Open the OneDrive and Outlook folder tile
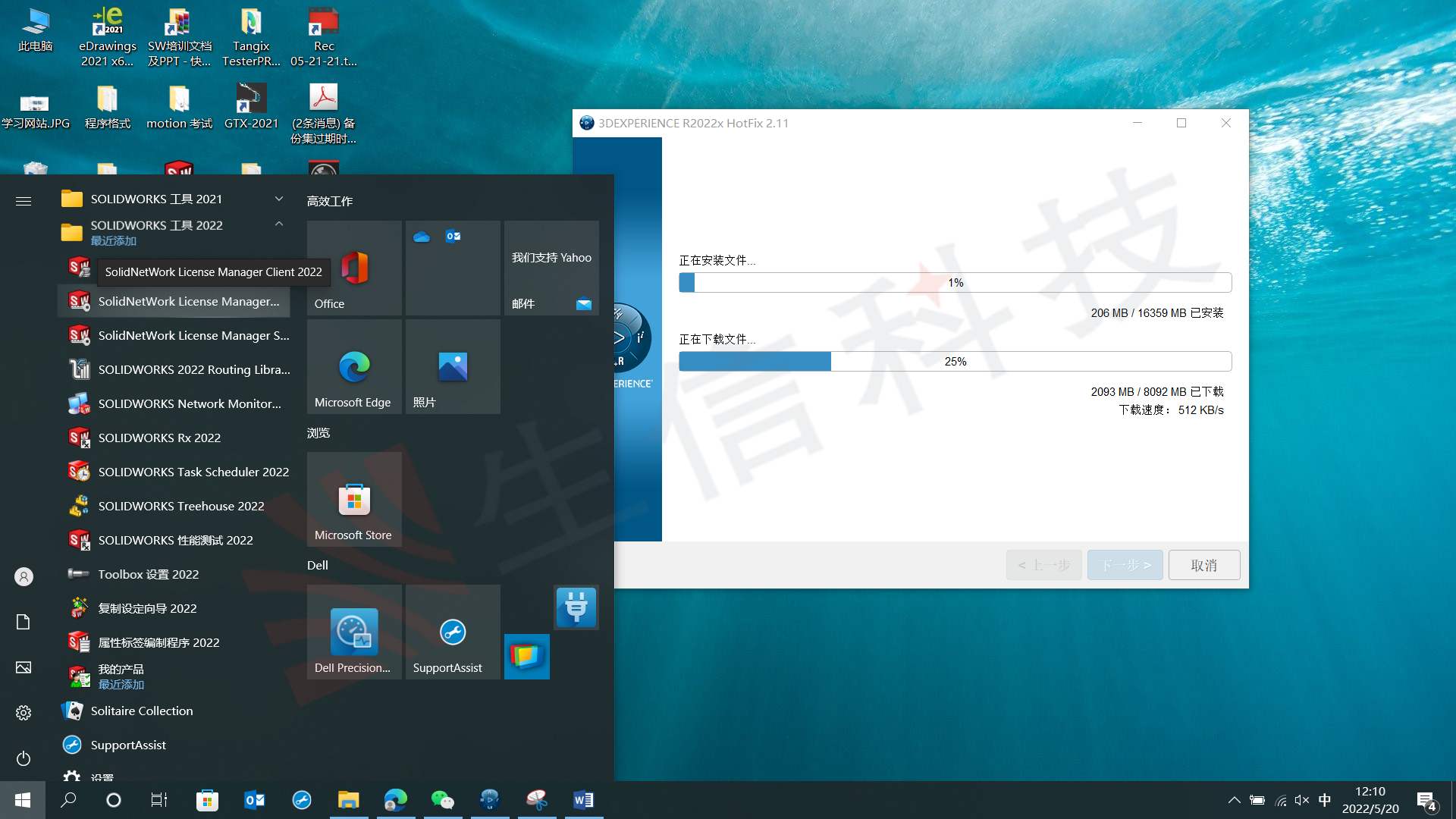 click(453, 268)
